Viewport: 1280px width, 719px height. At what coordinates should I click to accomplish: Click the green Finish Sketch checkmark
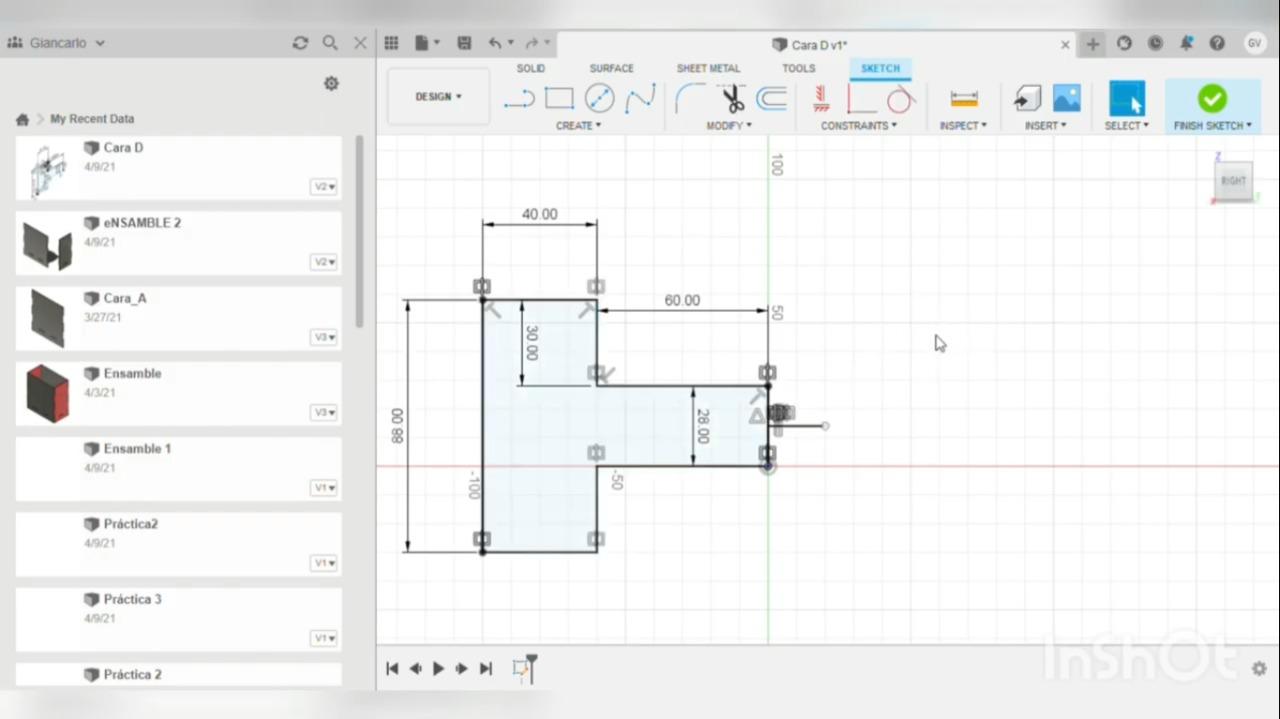(x=1212, y=98)
